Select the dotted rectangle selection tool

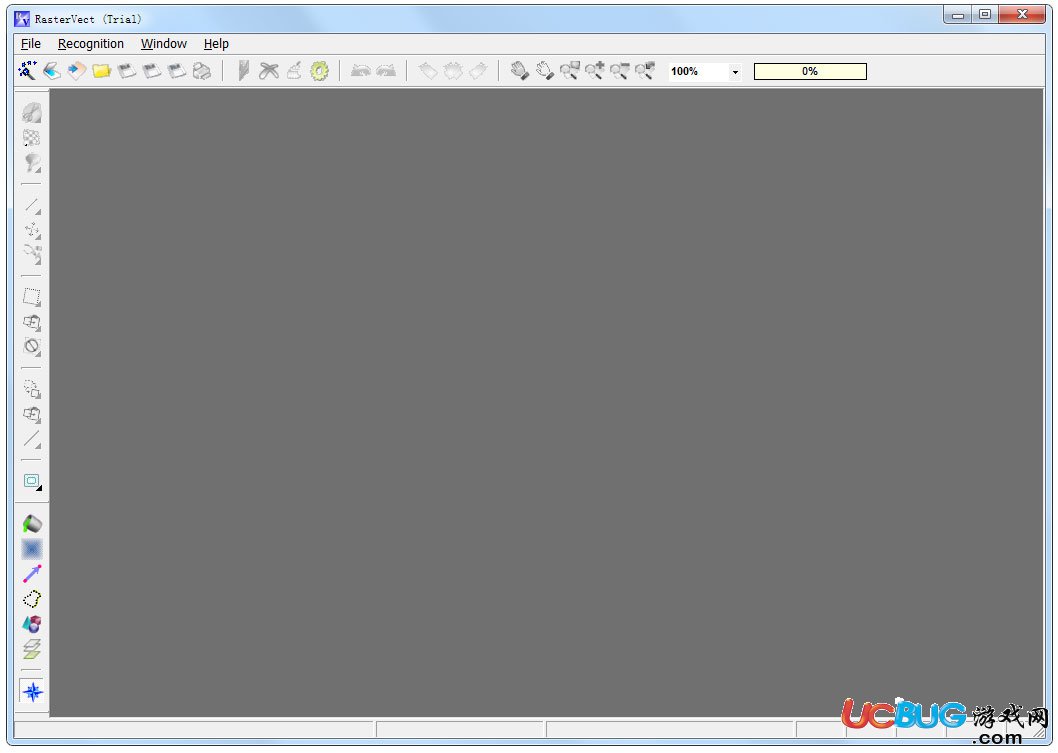[32, 297]
